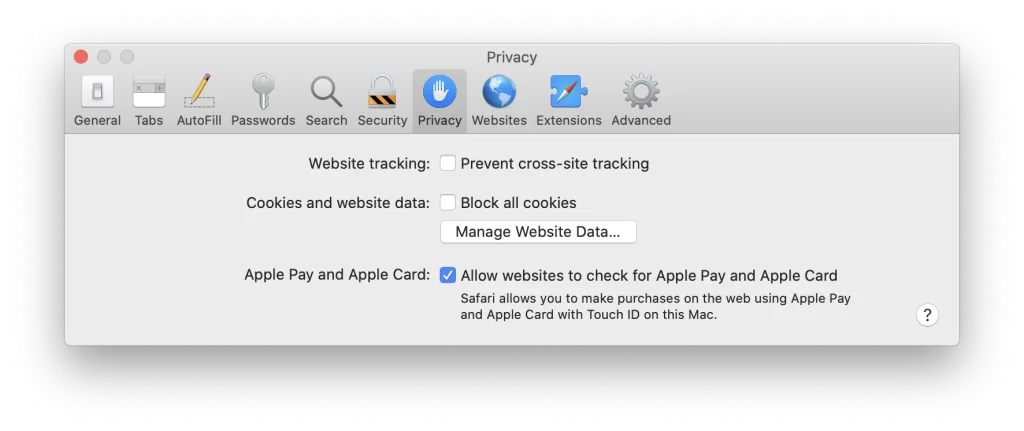Viewport: 1024px width, 431px height.
Task: Open the Websites globe pane
Action: [x=499, y=93]
